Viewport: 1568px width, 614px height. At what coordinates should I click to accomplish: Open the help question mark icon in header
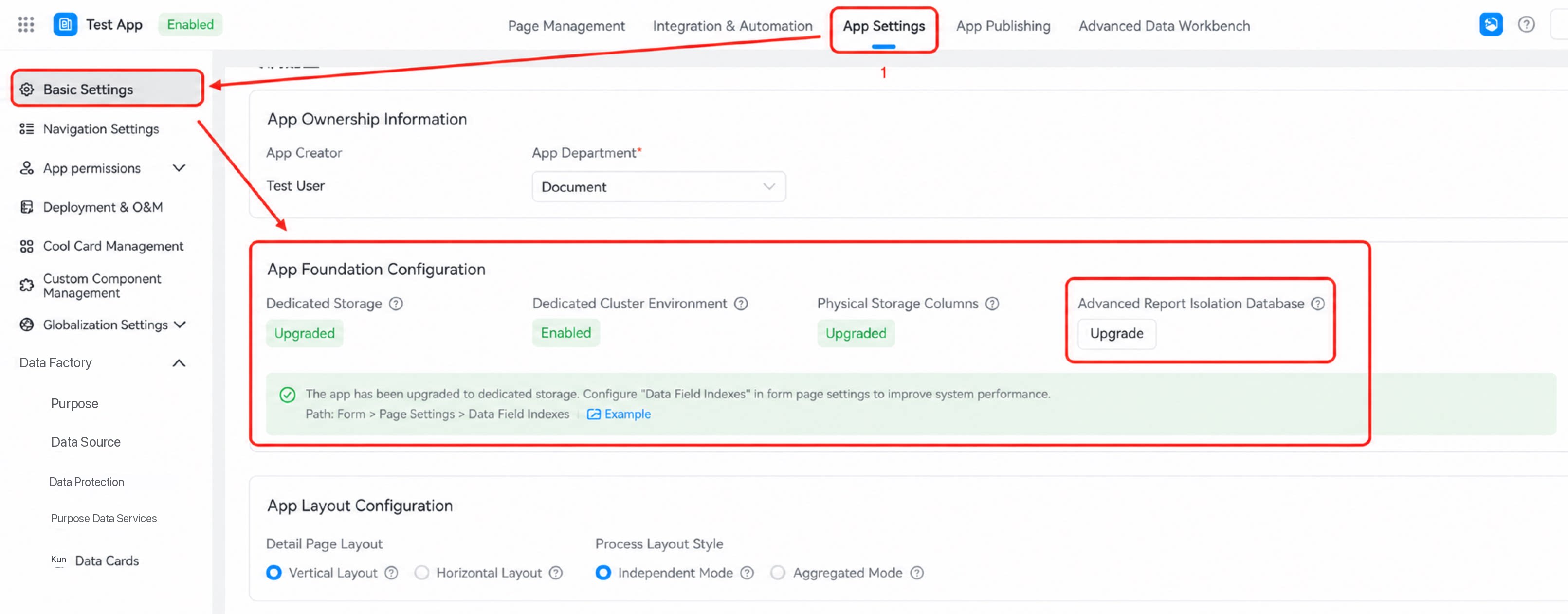(1526, 24)
